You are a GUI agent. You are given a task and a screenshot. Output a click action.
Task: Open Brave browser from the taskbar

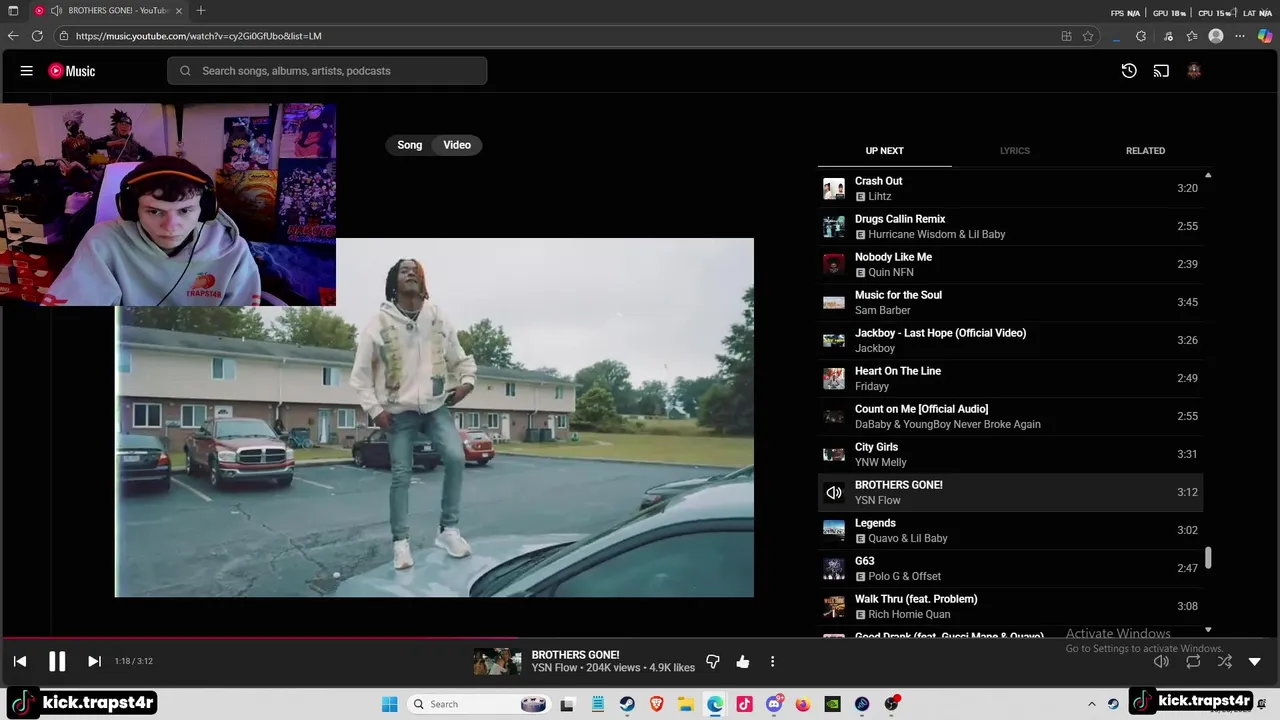point(657,704)
